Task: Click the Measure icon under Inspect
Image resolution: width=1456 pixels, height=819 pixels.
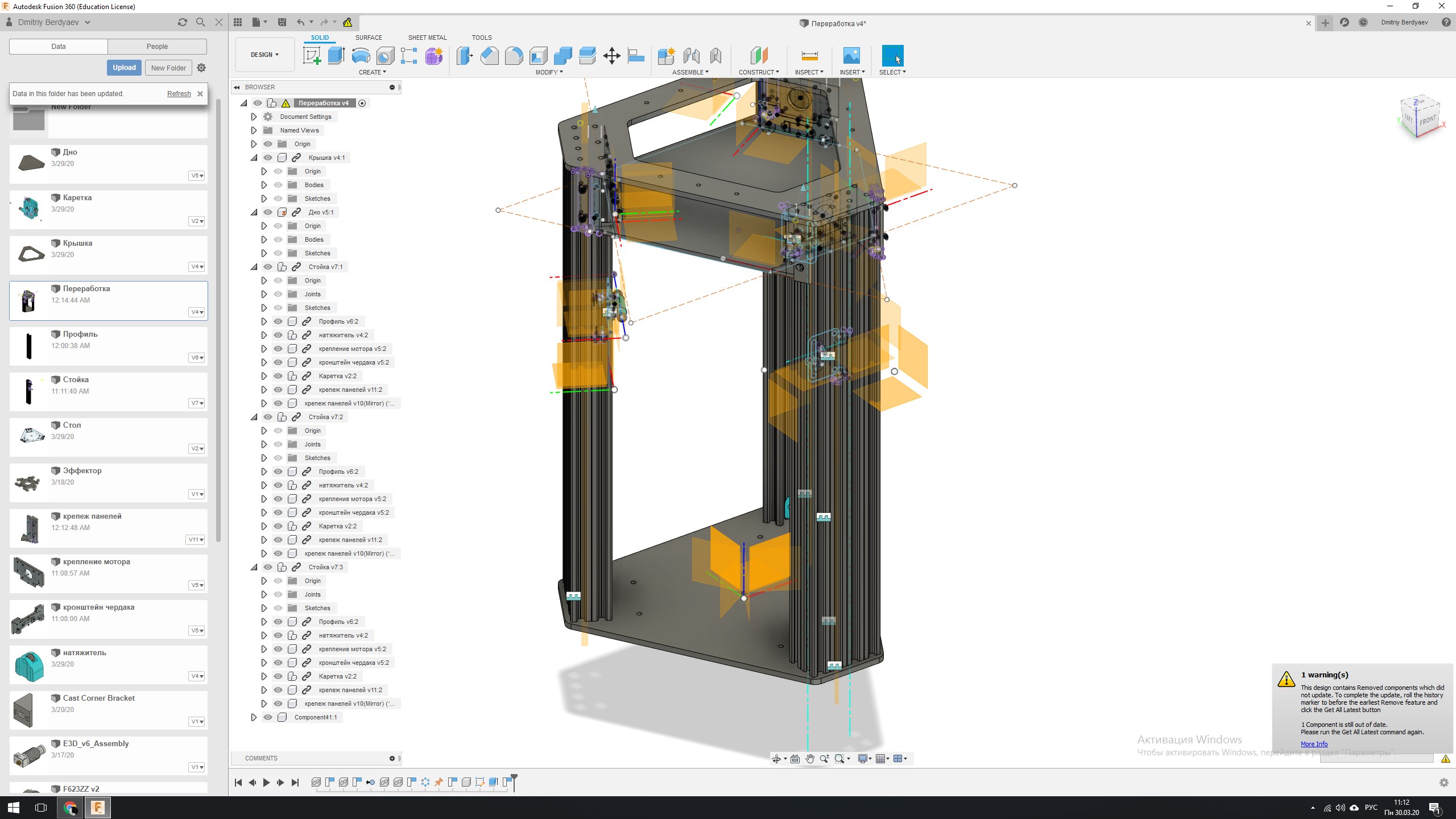Action: click(809, 56)
